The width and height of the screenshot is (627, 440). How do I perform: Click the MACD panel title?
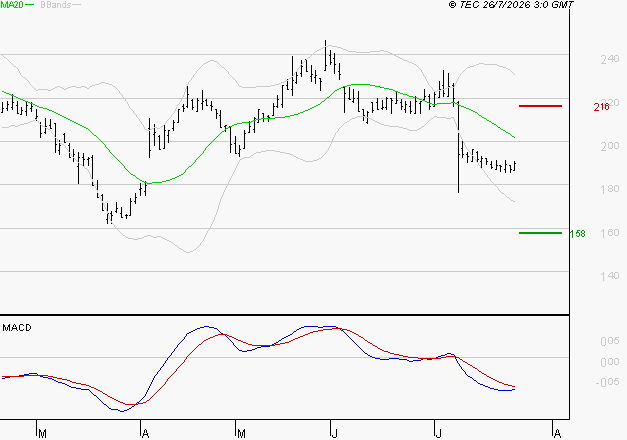[17, 328]
